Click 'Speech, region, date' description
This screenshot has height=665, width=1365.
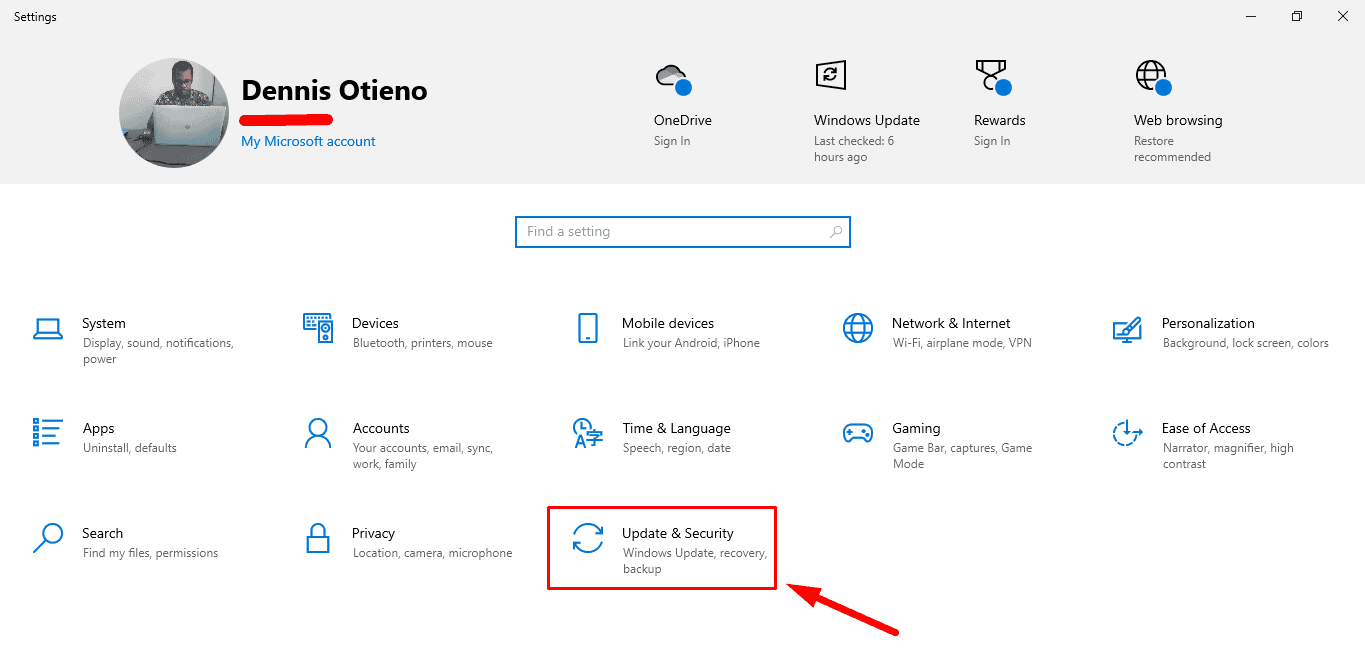click(x=677, y=448)
